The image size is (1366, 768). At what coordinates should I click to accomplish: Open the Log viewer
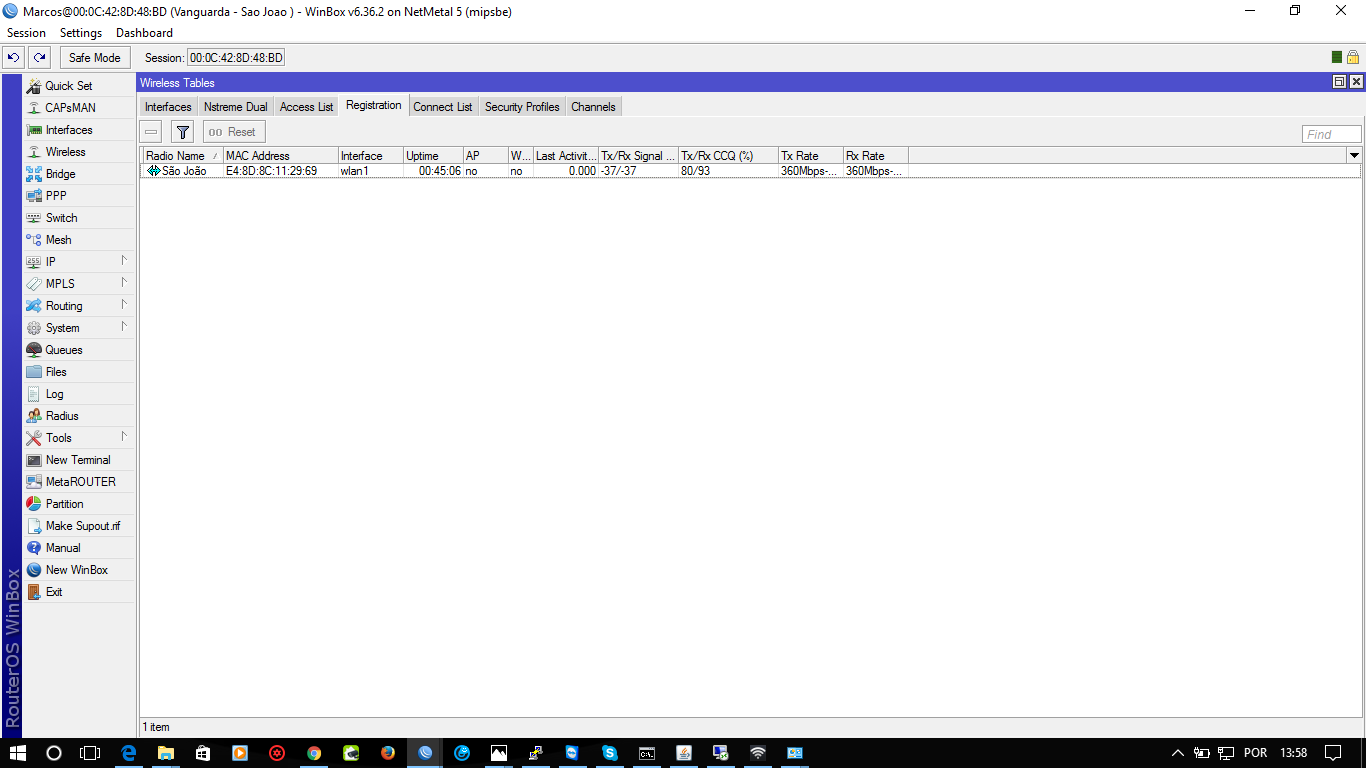click(x=78, y=394)
